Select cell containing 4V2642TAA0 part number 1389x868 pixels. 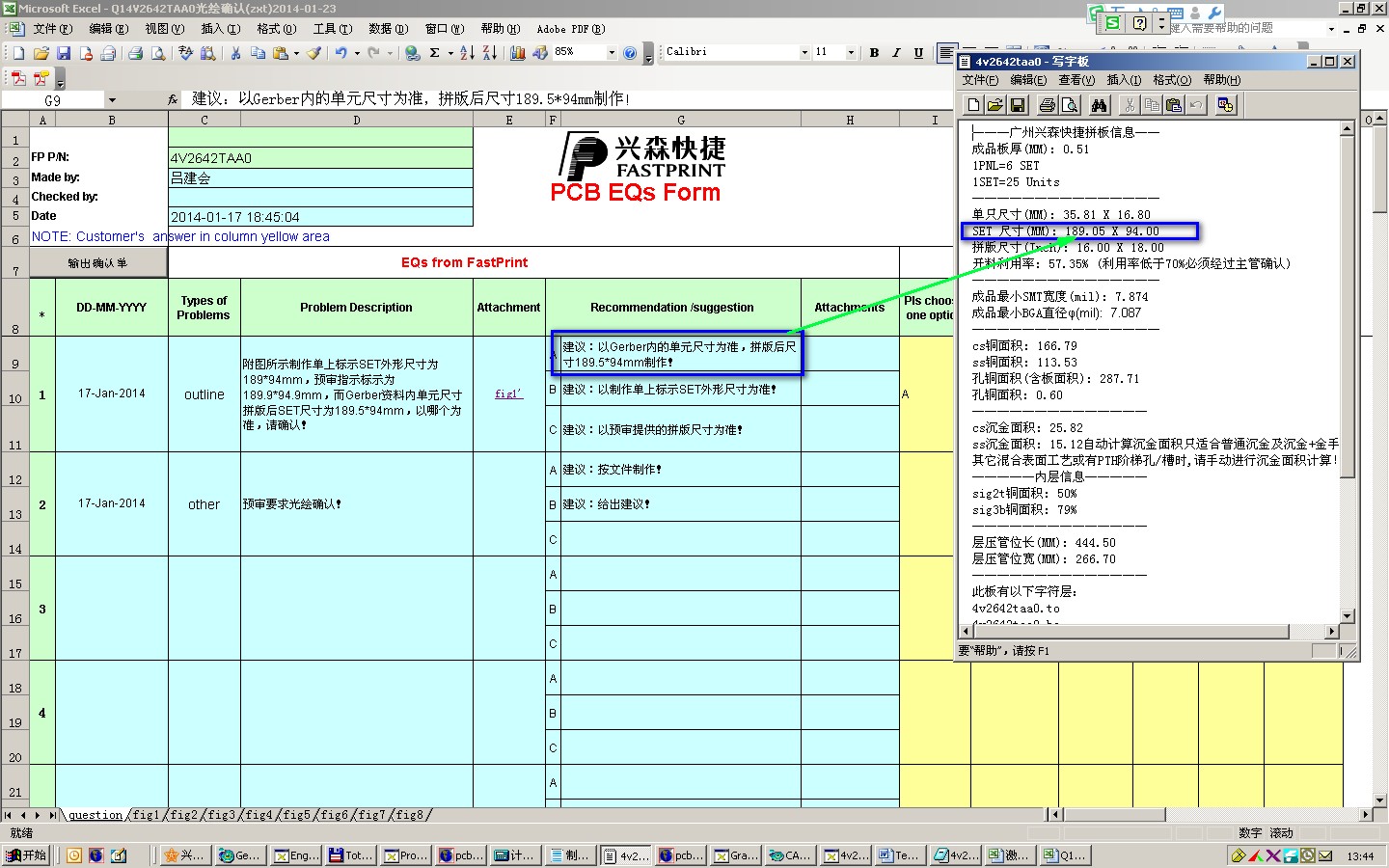[320, 158]
